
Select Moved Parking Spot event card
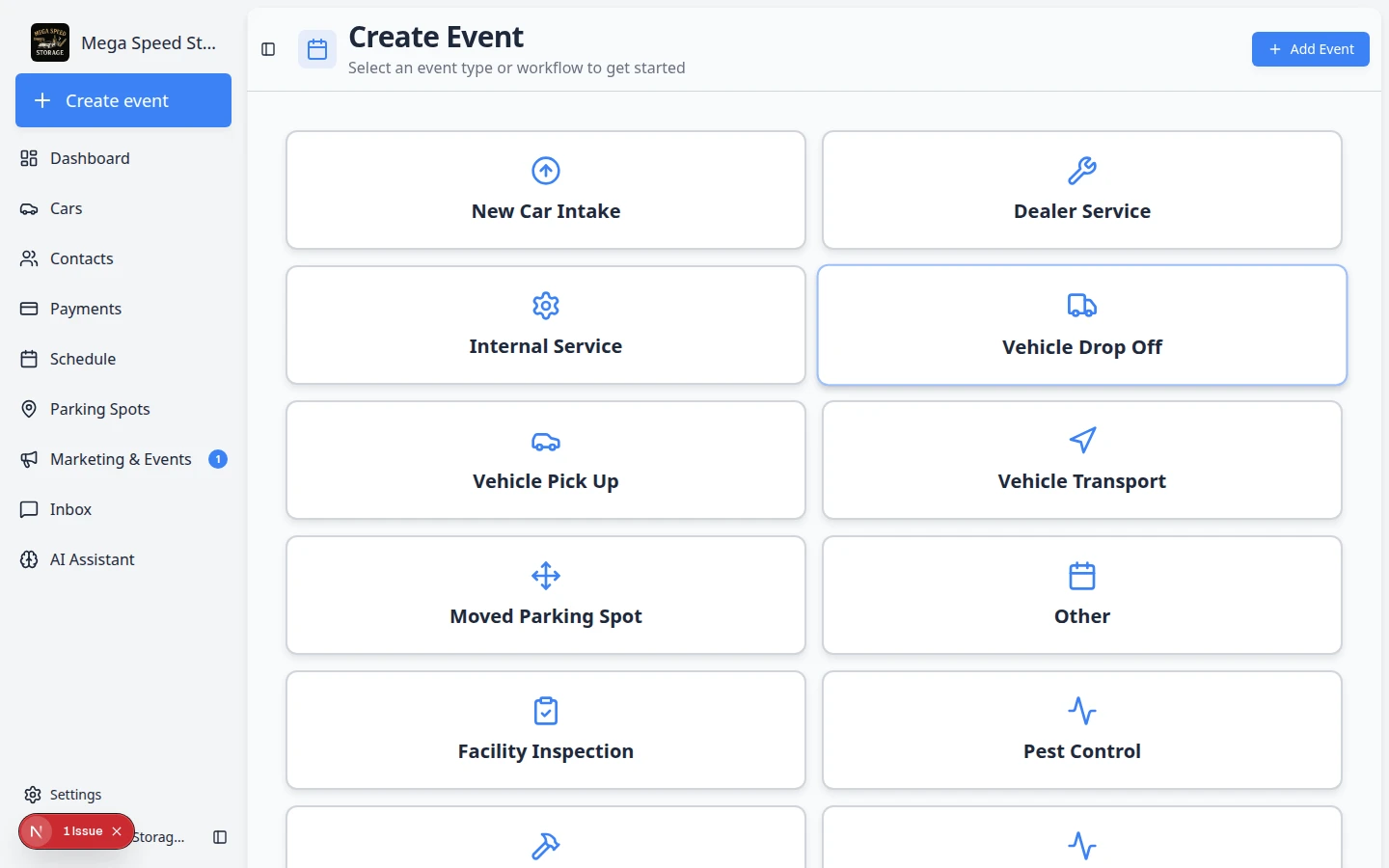(546, 595)
